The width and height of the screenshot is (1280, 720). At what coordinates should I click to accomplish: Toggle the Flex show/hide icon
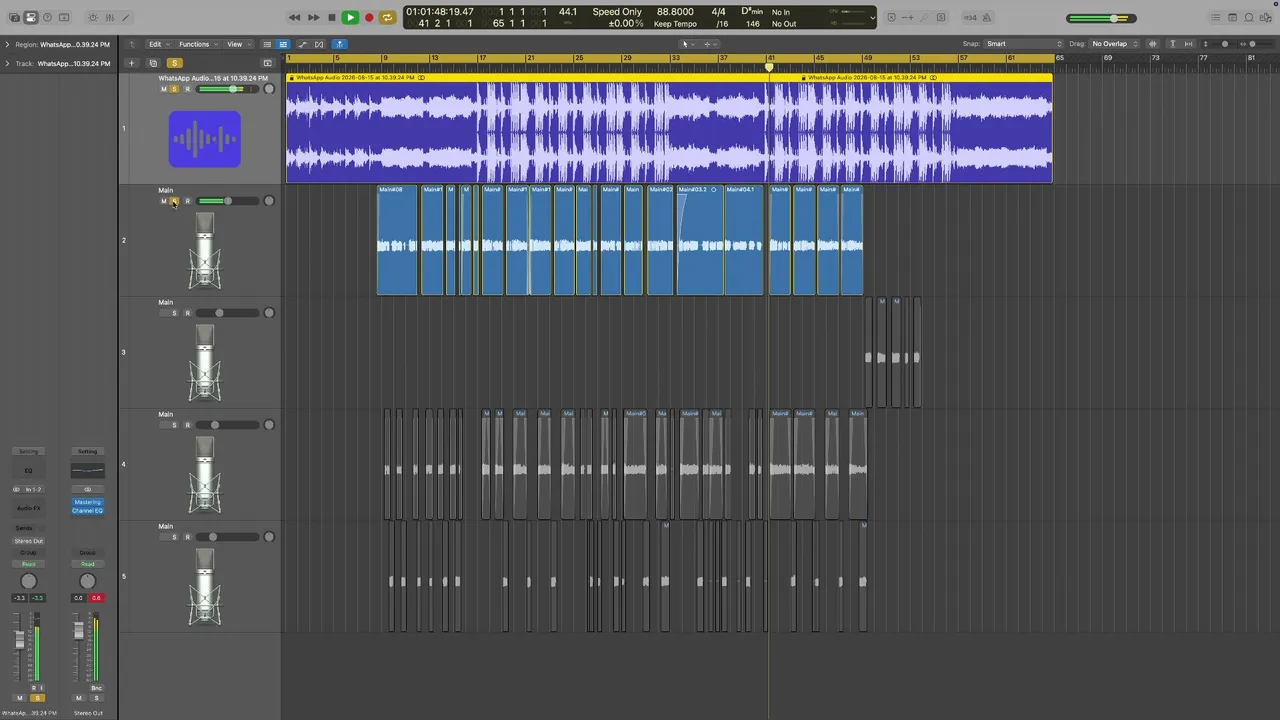pos(320,44)
